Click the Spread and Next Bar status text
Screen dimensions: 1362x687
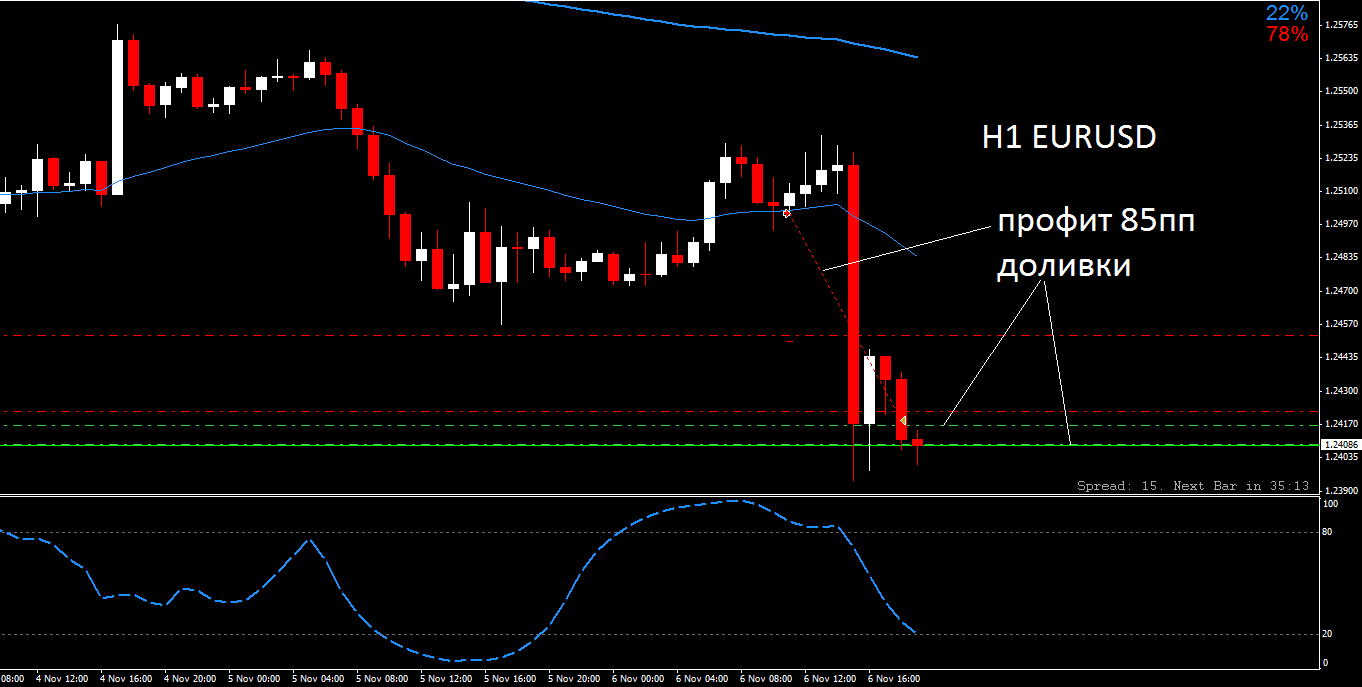coord(1193,486)
